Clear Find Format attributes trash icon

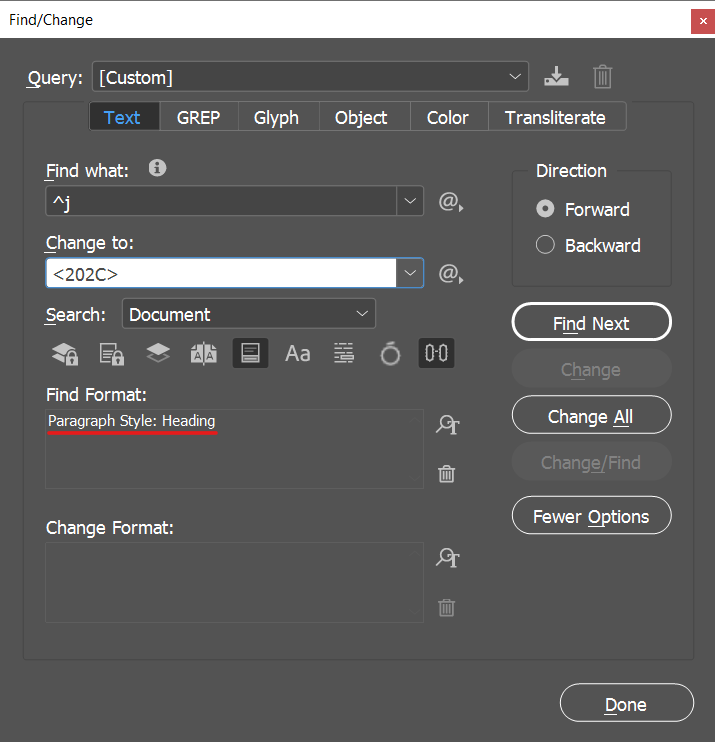pos(446,474)
